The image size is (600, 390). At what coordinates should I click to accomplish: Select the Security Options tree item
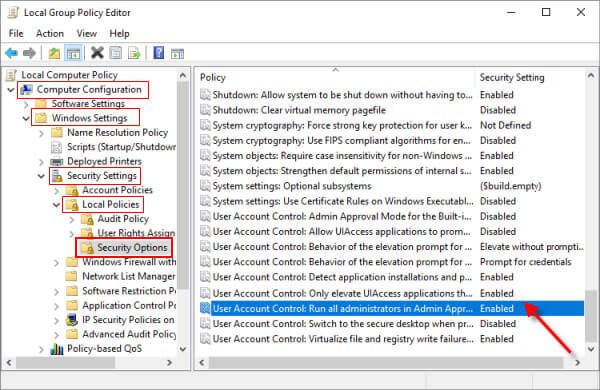[x=132, y=248]
